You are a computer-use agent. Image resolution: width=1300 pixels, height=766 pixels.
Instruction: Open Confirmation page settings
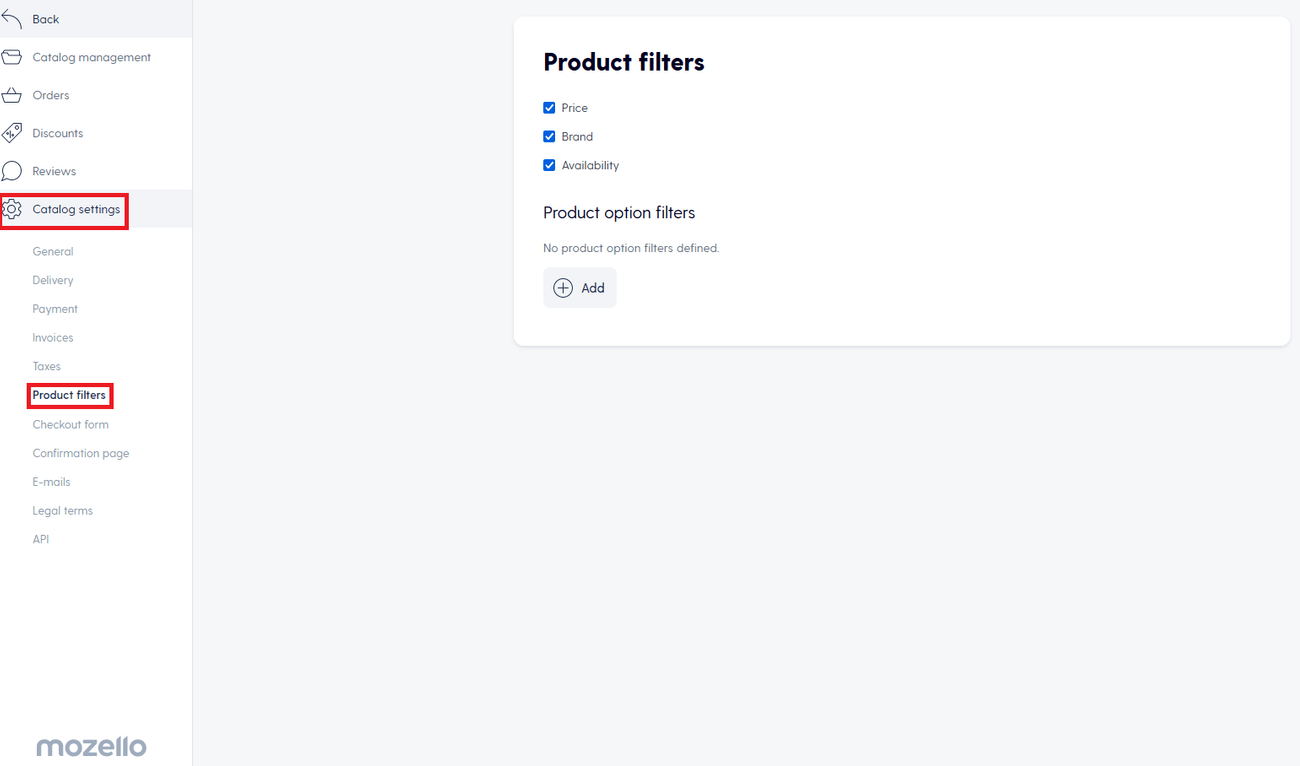[81, 454]
